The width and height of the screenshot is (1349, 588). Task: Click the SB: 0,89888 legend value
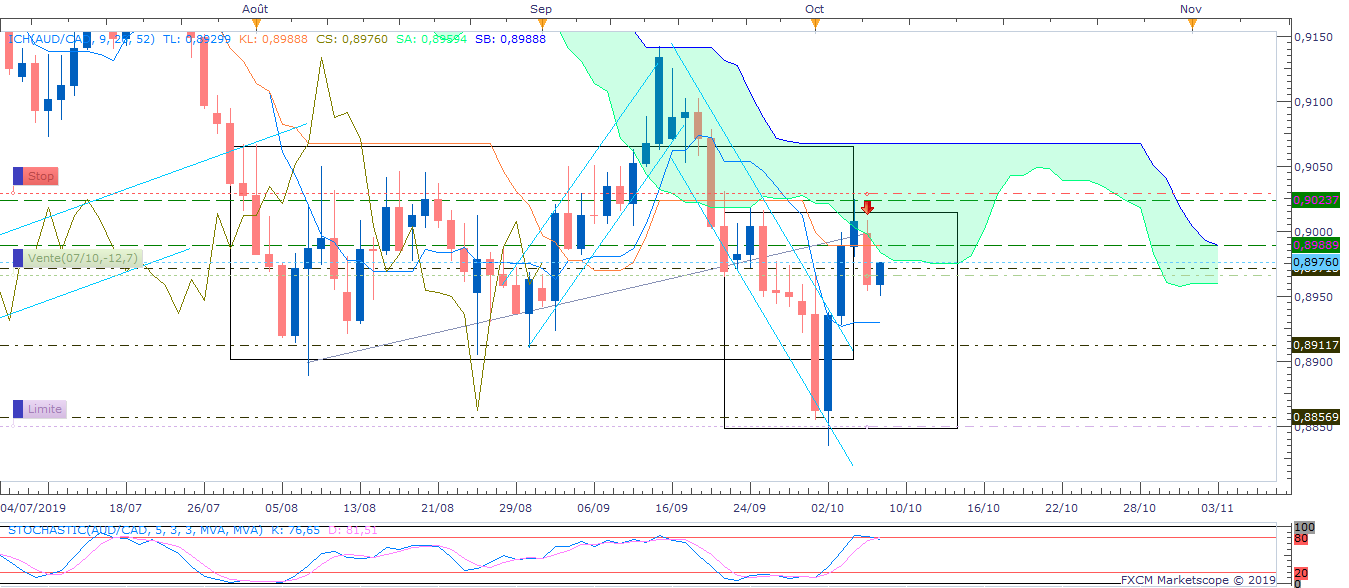(510, 39)
